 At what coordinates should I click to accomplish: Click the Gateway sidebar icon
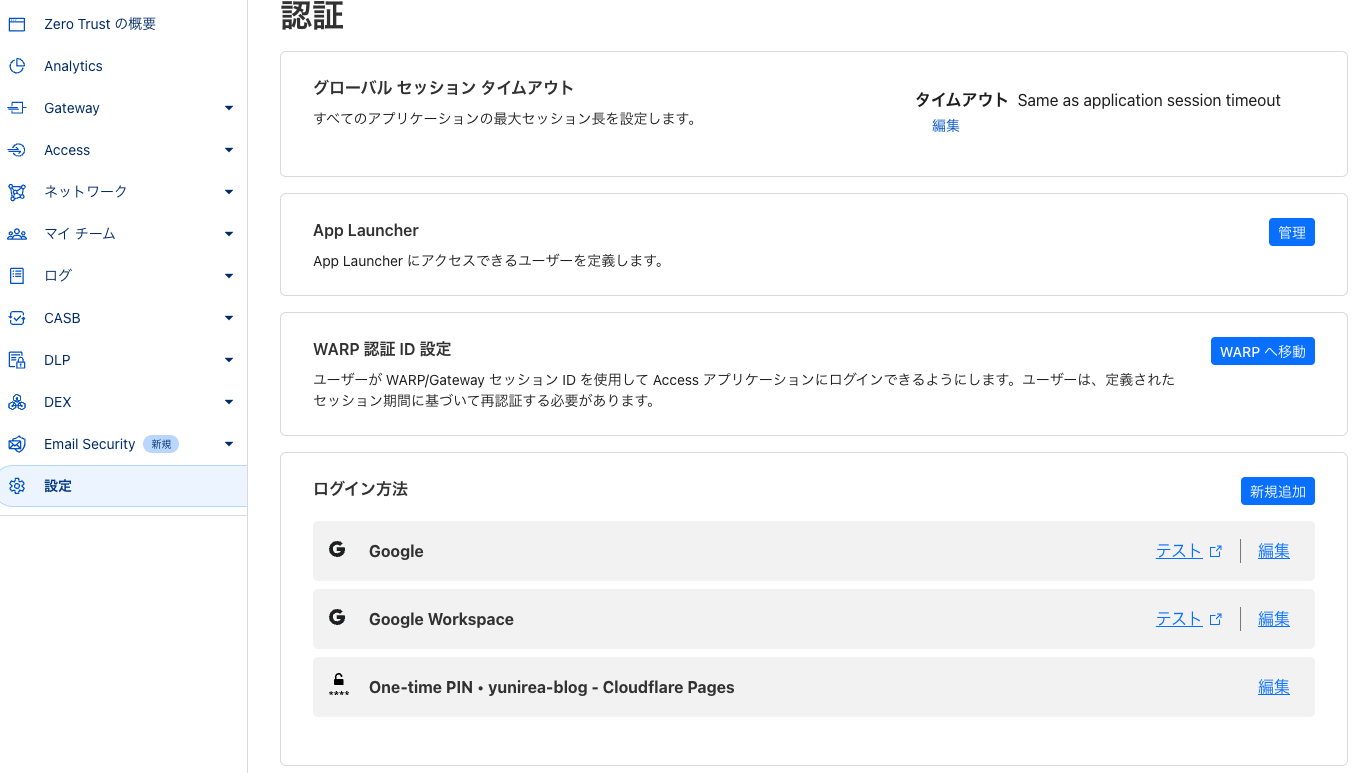click(17, 108)
